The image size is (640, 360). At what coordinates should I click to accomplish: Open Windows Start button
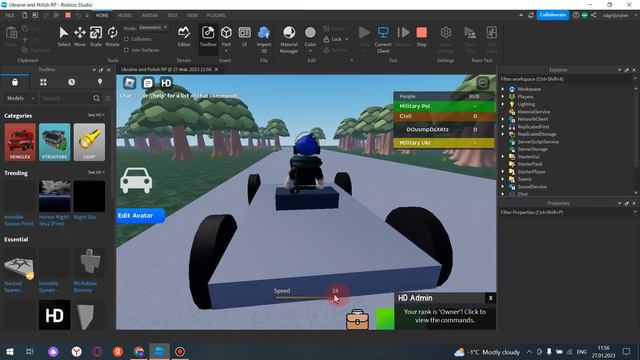click(10, 352)
